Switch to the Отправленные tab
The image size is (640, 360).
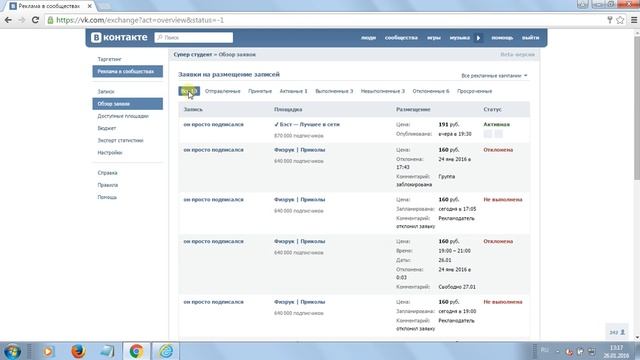pos(222,91)
